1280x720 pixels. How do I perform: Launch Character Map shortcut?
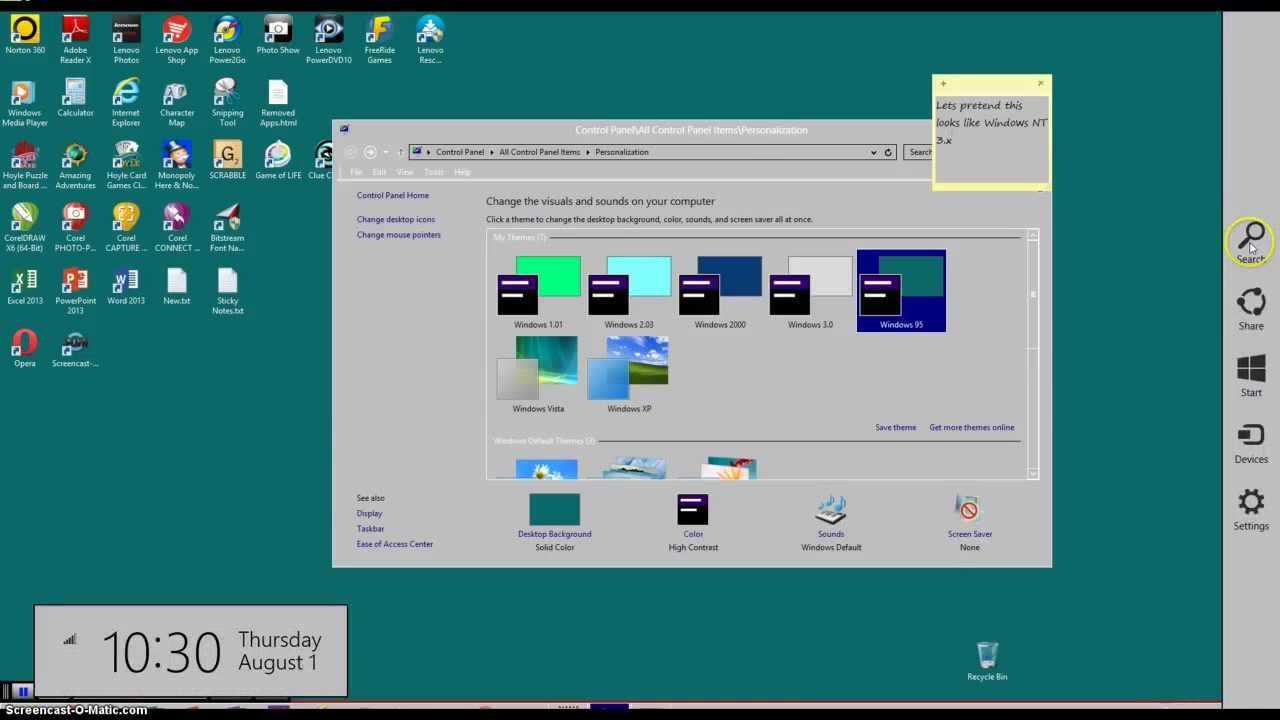tap(176, 103)
